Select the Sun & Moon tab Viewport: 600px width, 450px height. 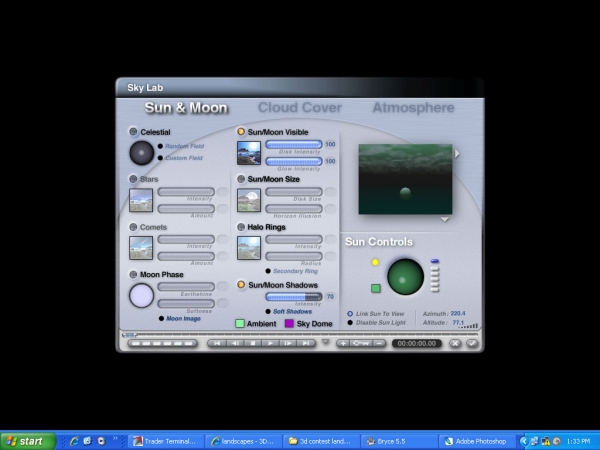(186, 108)
